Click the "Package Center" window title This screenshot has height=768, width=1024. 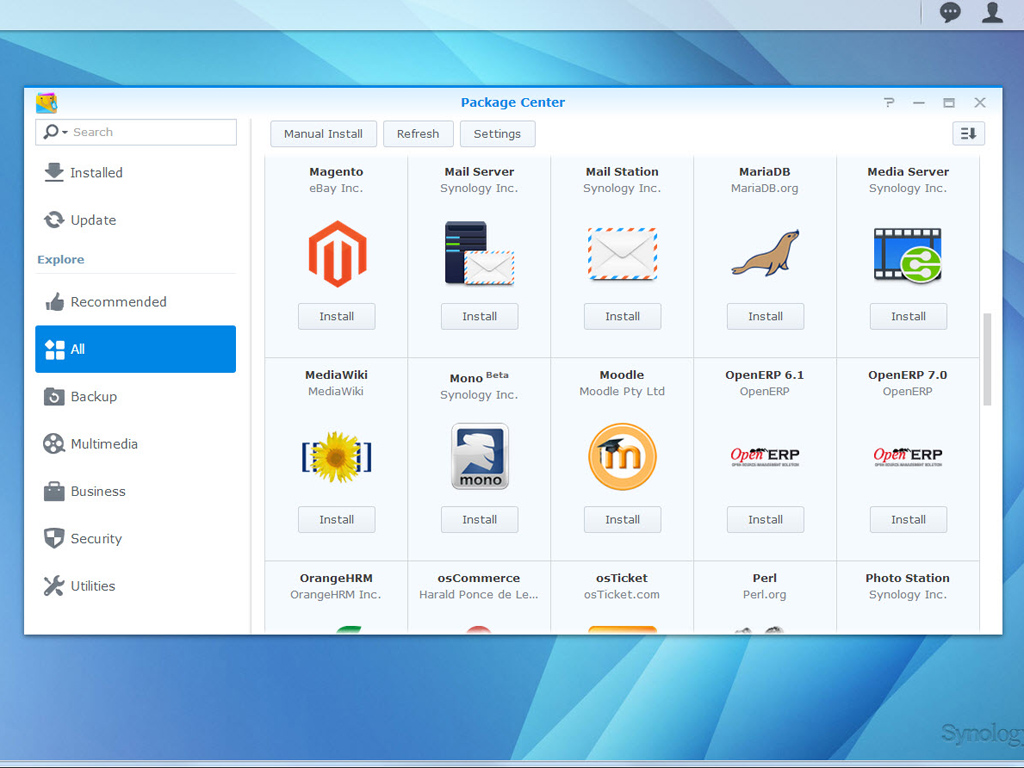[513, 102]
